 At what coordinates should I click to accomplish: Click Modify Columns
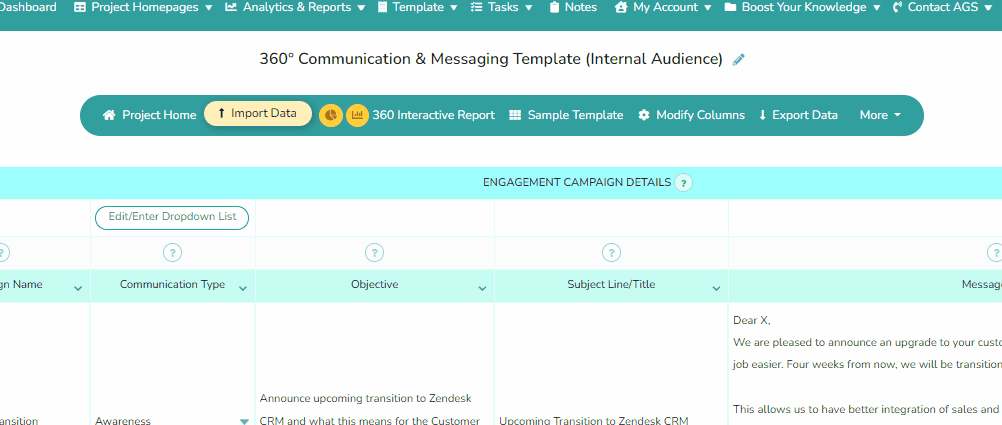691,115
